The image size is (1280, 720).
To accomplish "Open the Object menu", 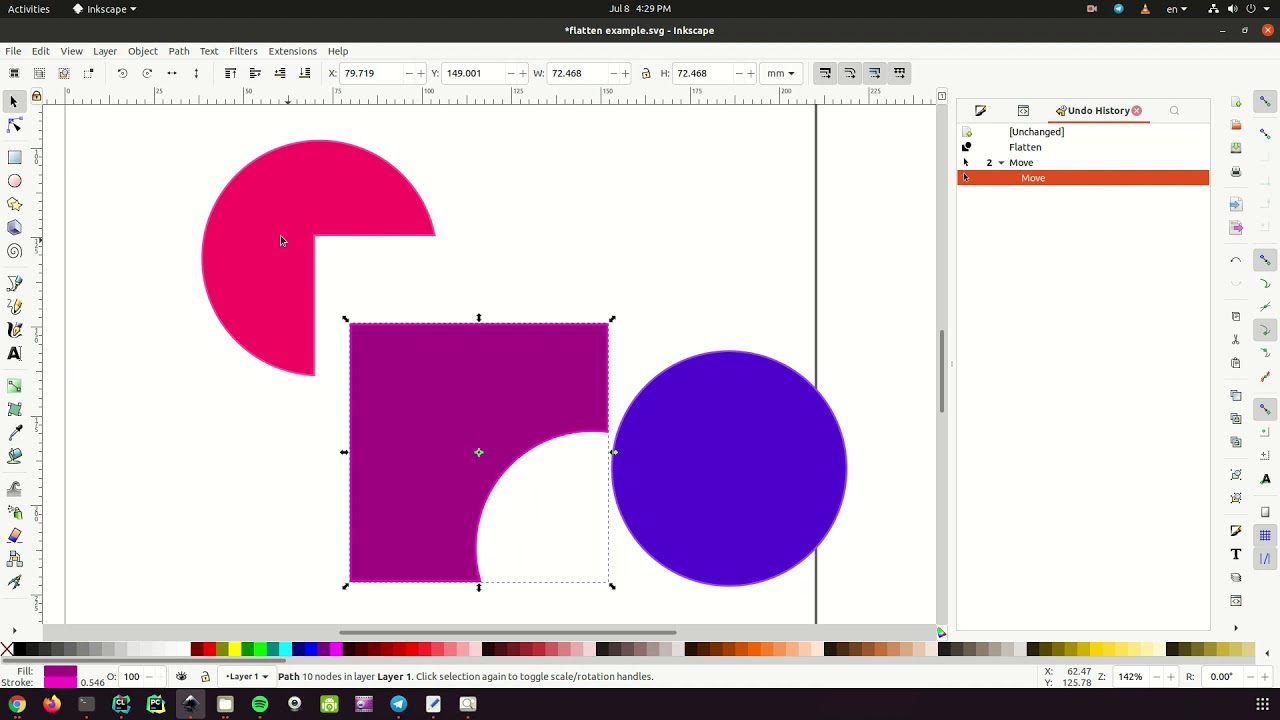I will pyautogui.click(x=142, y=51).
